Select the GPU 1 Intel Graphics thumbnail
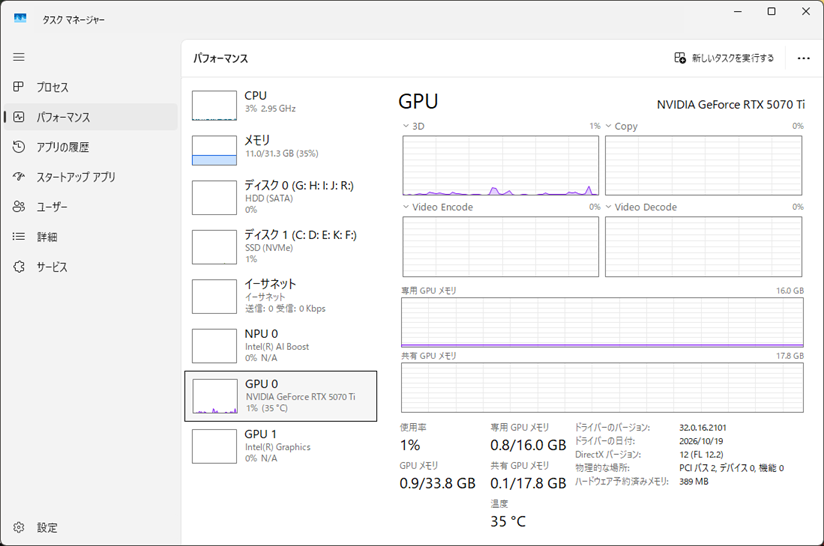 (x=214, y=446)
